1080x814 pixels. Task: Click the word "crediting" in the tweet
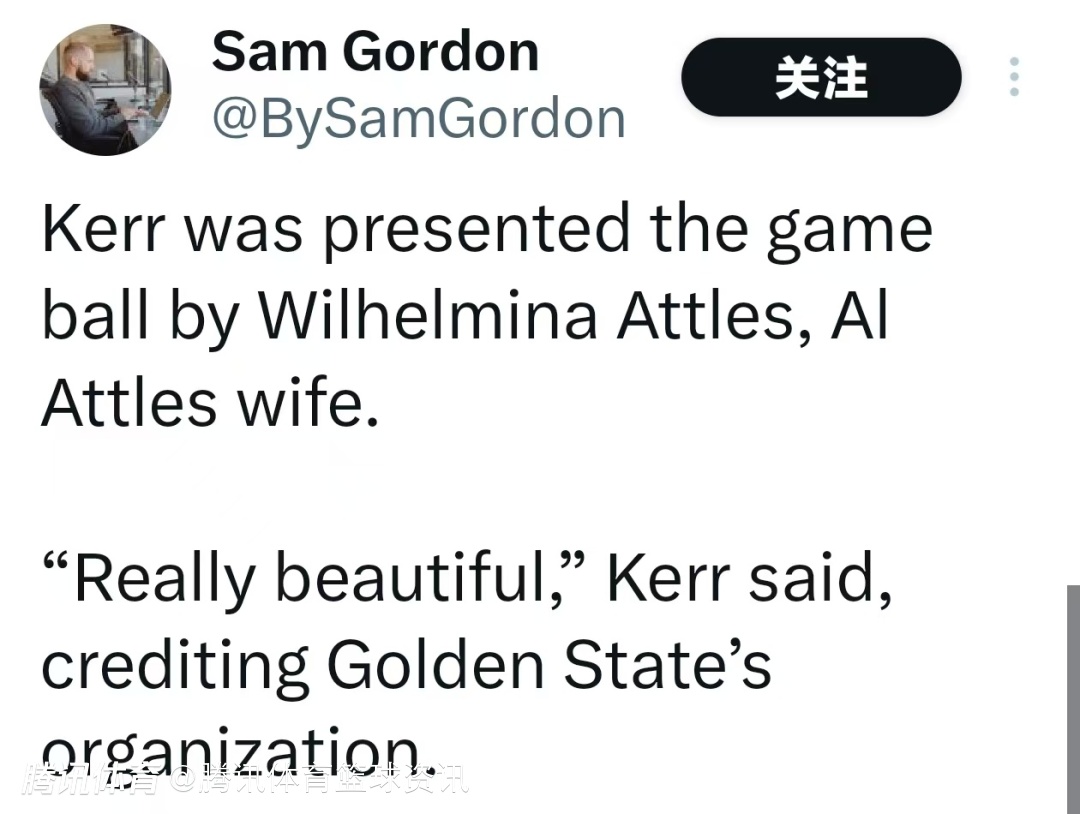pyautogui.click(x=174, y=667)
